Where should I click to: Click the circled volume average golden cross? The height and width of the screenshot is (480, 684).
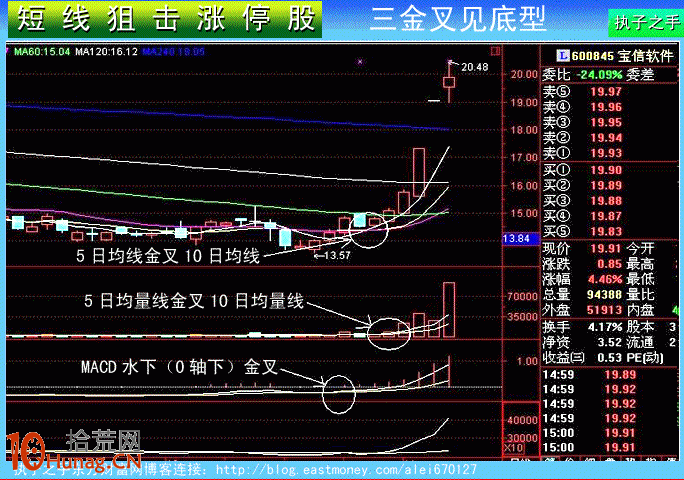383,329
